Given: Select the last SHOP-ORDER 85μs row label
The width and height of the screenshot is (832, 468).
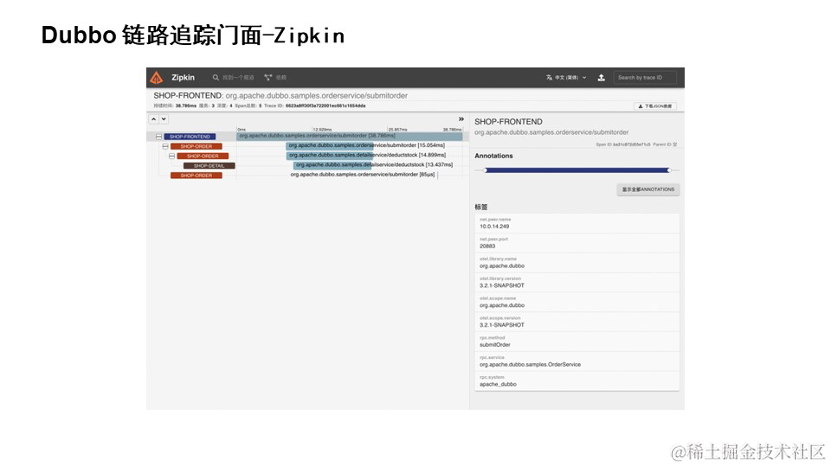Looking at the screenshot, I should pyautogui.click(x=196, y=175).
